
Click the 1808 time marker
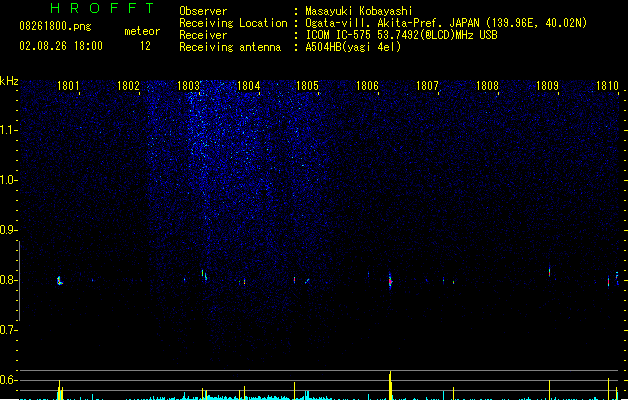tap(487, 86)
